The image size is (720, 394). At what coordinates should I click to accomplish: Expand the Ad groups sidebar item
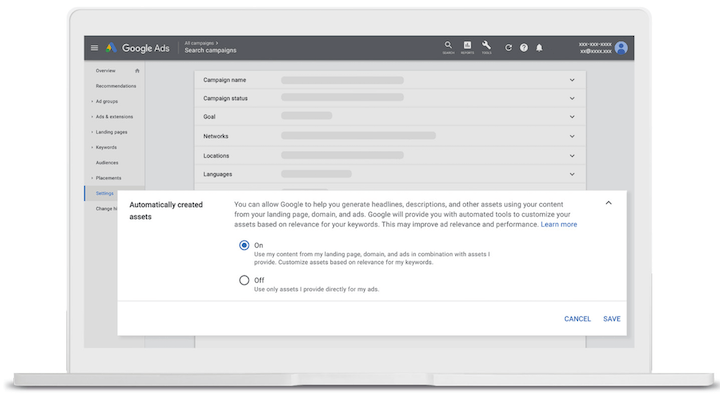pyautogui.click(x=92, y=101)
